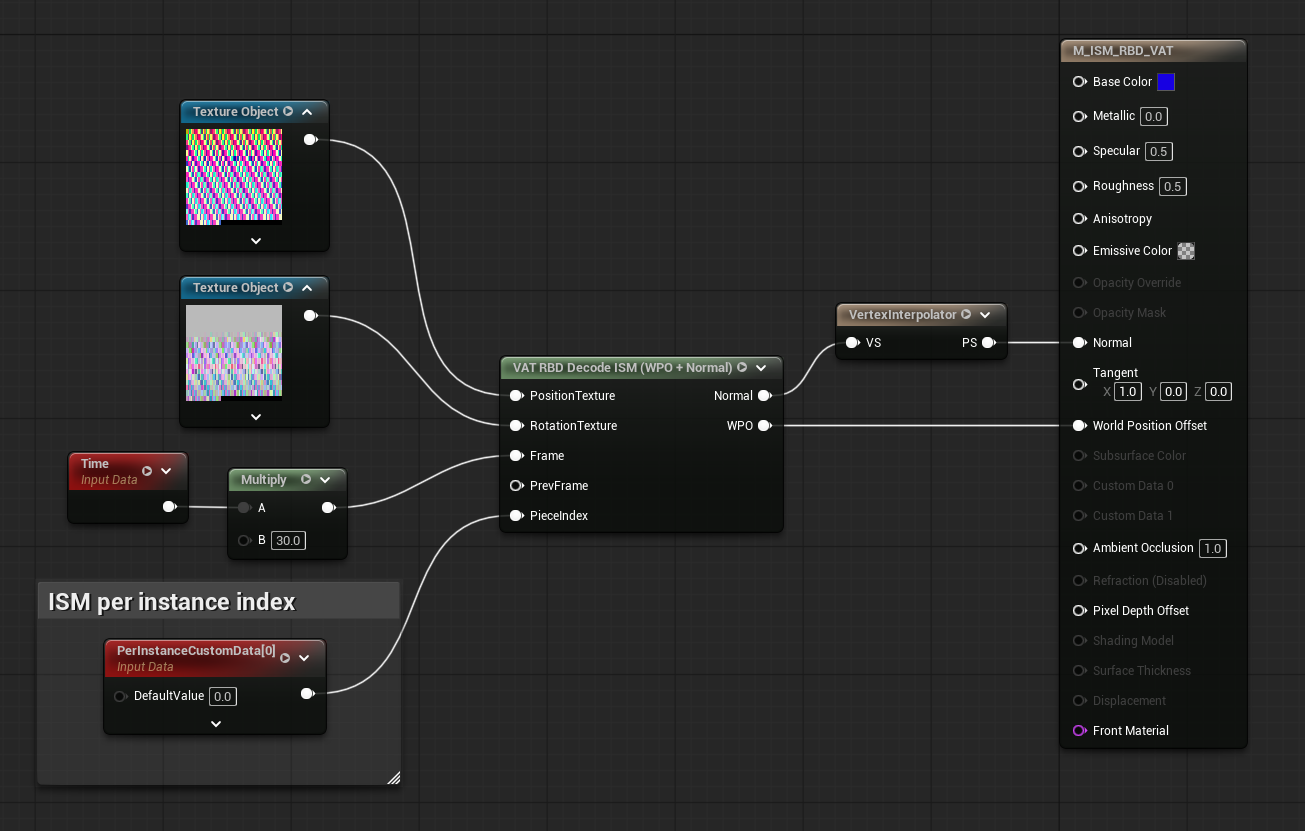Viewport: 1305px width, 831px height.
Task: Click the Pixel Depth Offset pin
Action: [1079, 611]
